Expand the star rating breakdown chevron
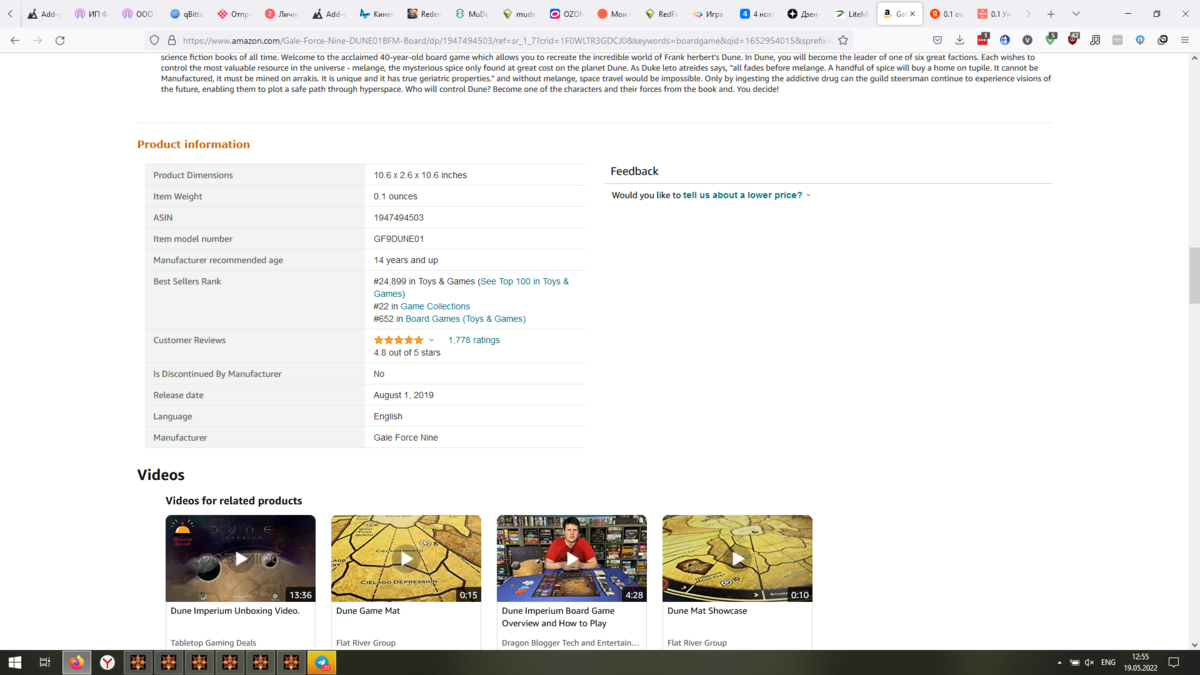This screenshot has height=675, width=1200. [x=432, y=340]
